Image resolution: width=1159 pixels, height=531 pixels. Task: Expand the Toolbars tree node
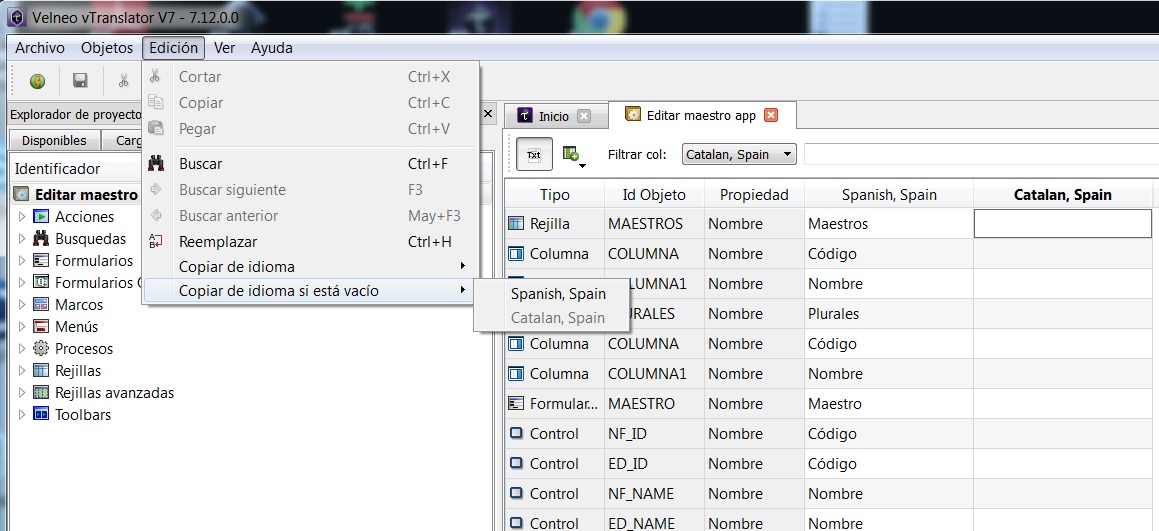tap(21, 414)
